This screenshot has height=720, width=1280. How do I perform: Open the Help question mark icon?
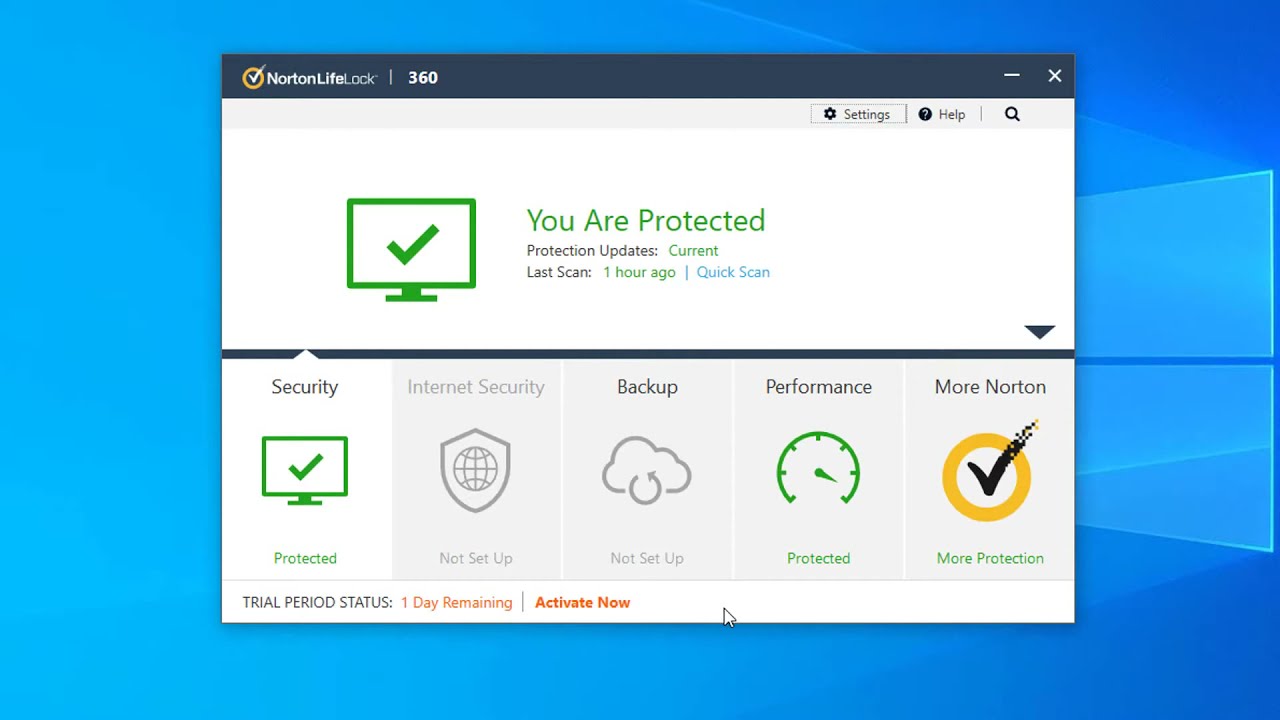[x=925, y=114]
